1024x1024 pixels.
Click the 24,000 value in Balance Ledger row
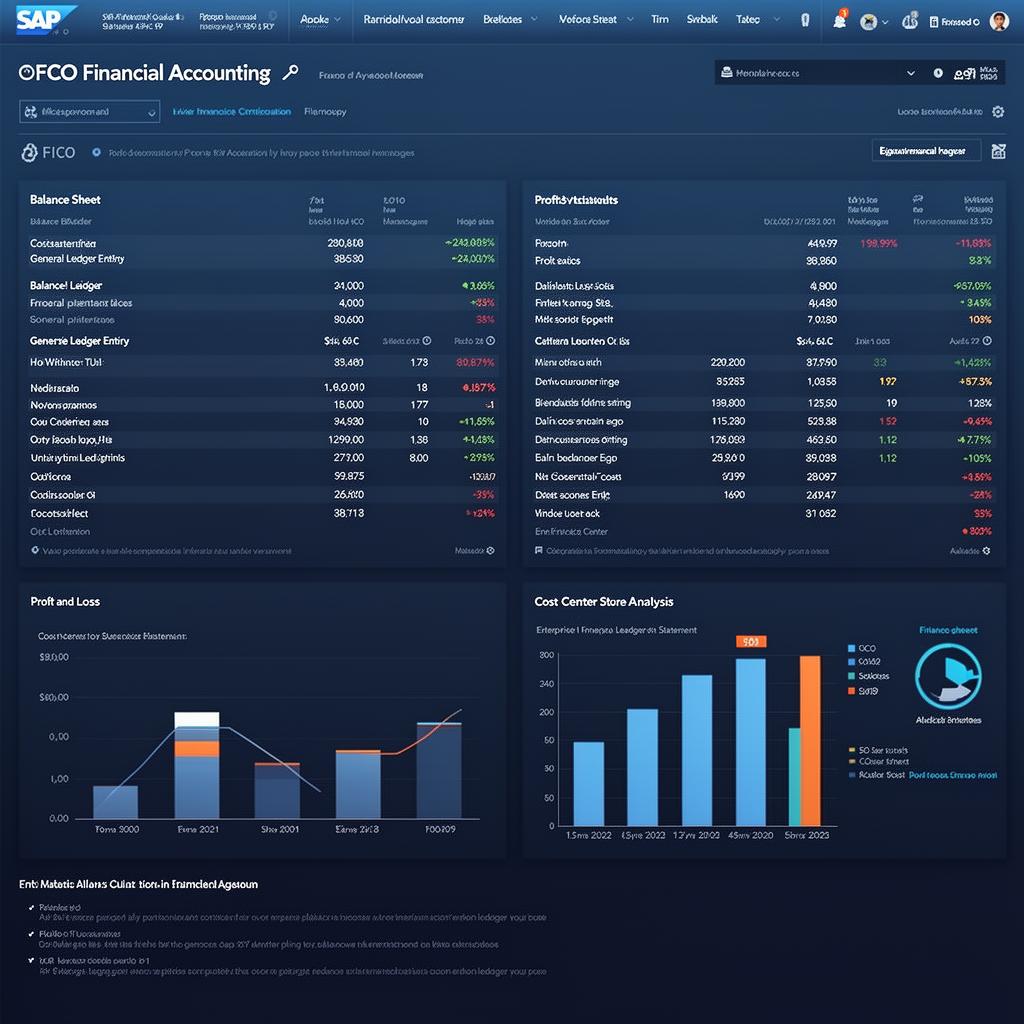tap(349, 285)
